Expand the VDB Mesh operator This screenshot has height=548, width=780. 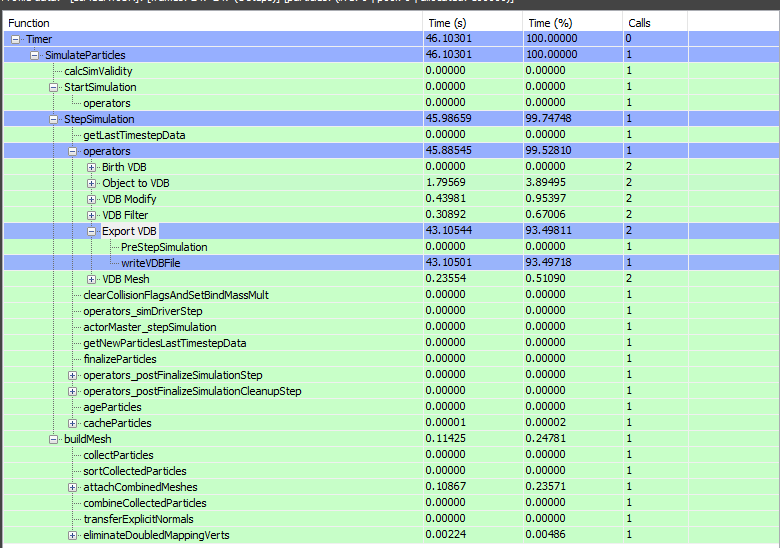92,279
